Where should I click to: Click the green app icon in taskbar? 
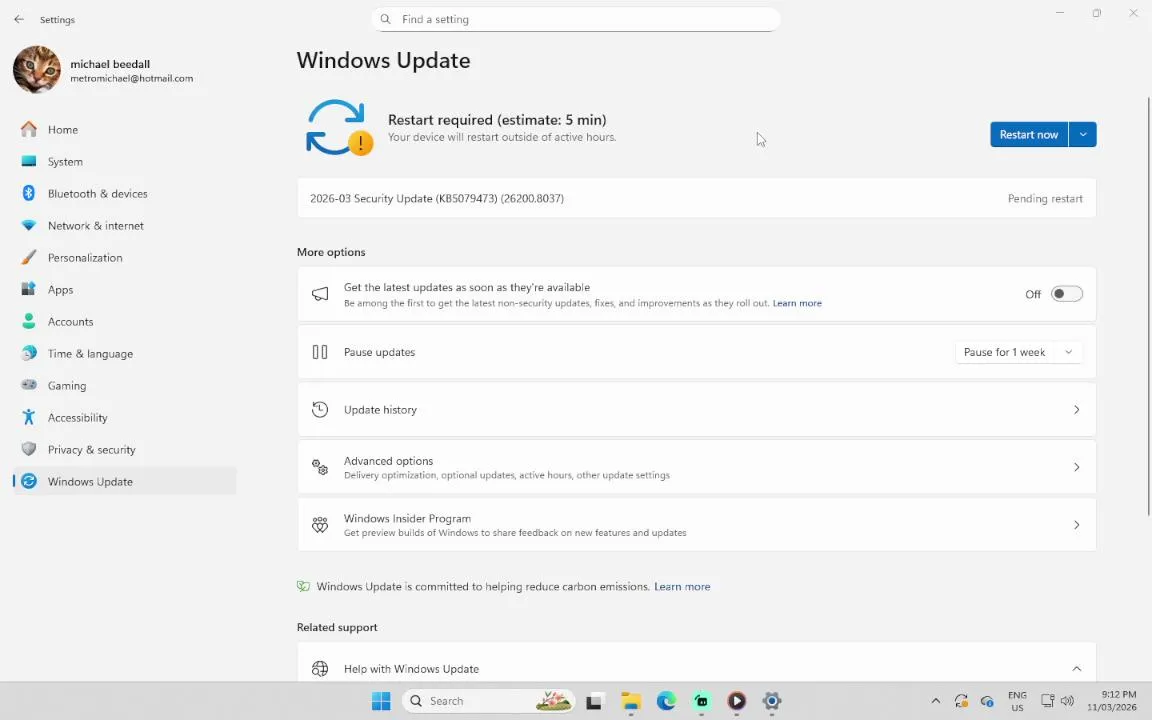[x=701, y=701]
